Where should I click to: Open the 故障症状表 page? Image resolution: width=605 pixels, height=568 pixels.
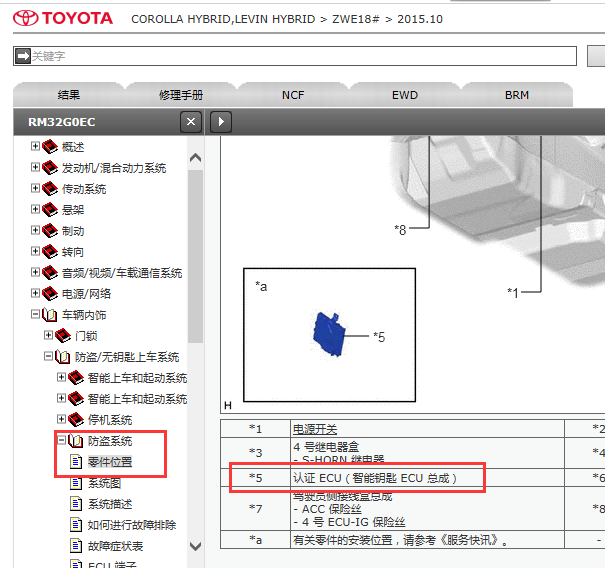tap(115, 546)
